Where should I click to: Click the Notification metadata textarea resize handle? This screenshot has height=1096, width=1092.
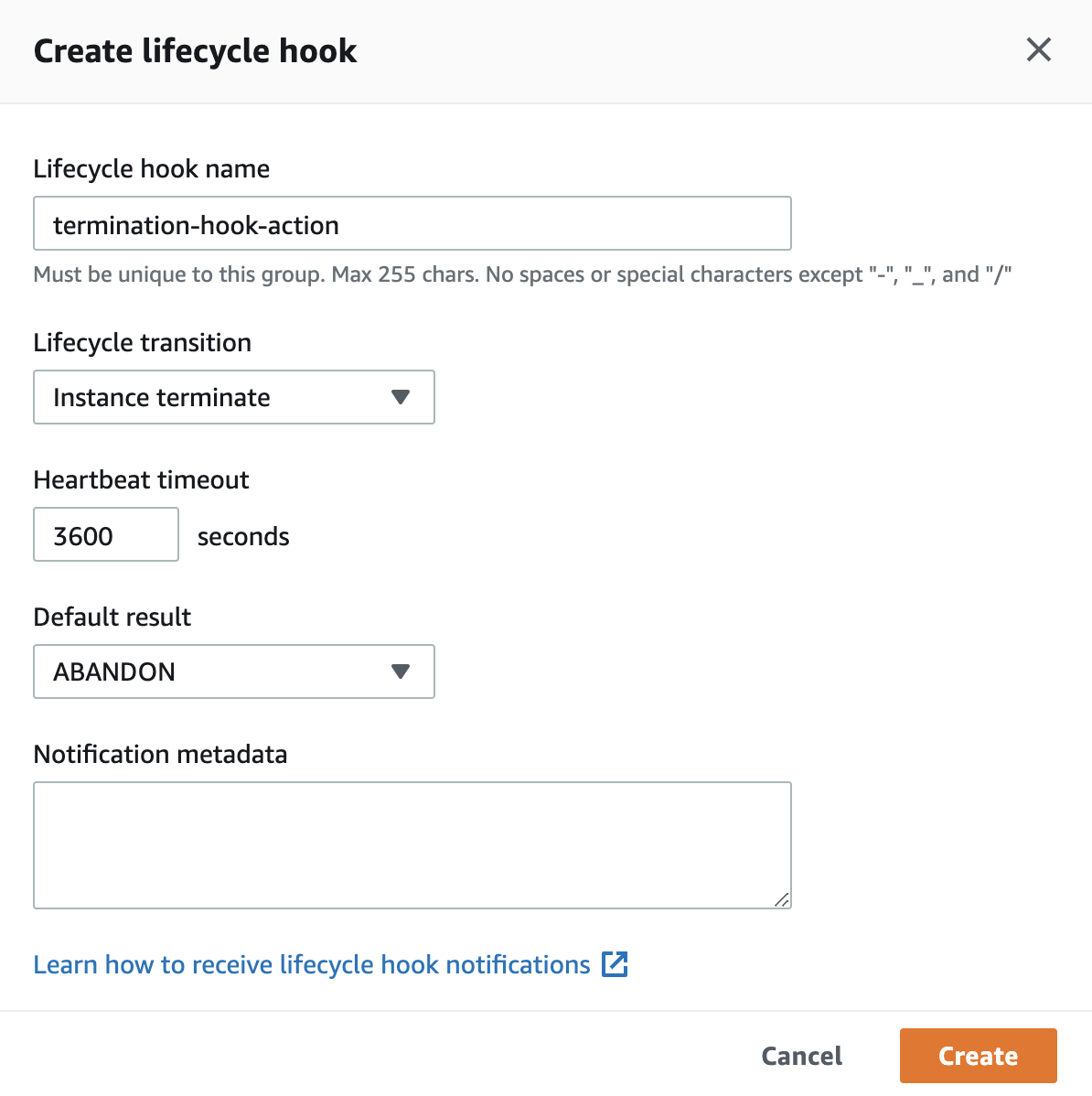[x=782, y=899]
